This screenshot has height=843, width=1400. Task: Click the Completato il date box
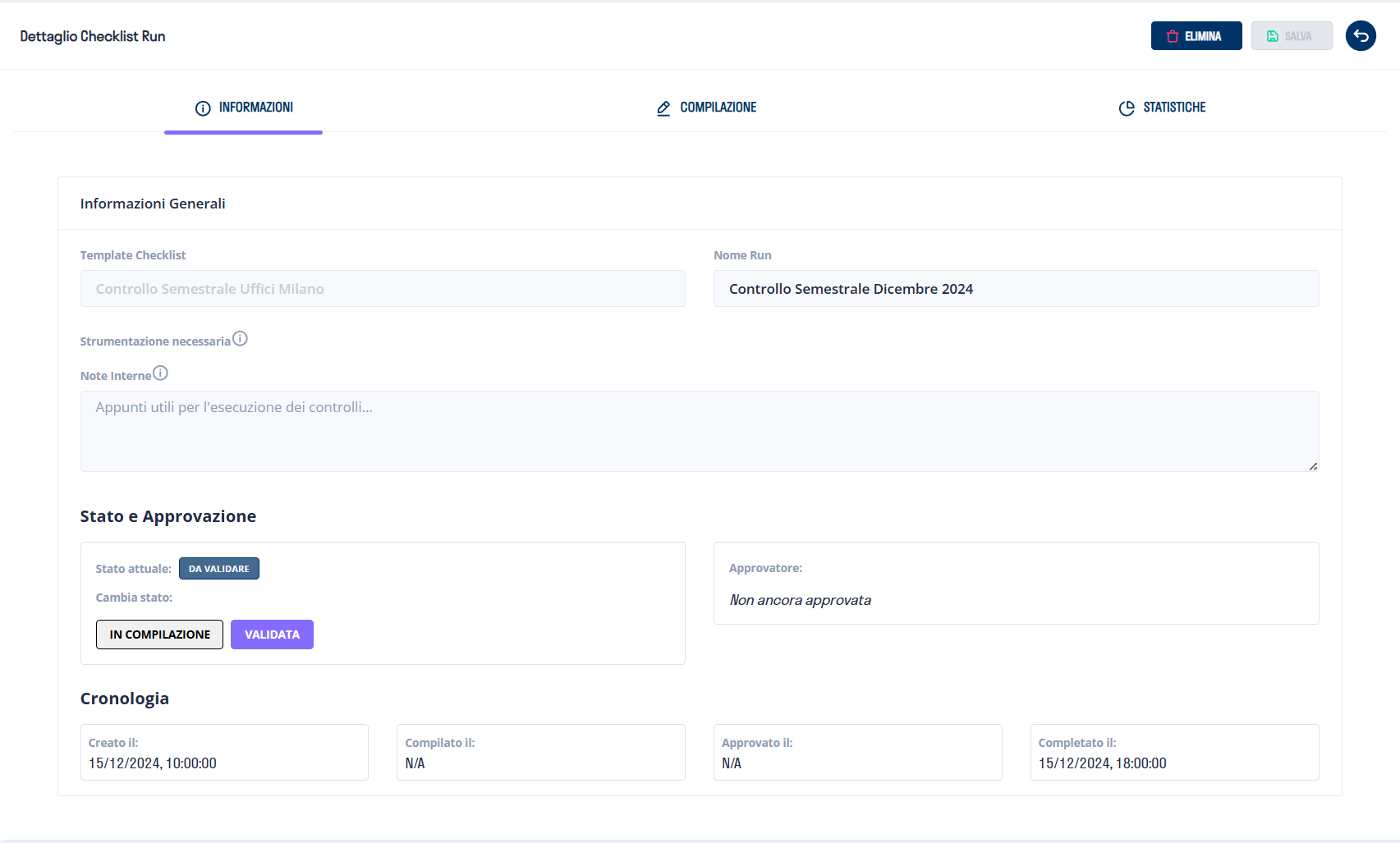[1174, 753]
